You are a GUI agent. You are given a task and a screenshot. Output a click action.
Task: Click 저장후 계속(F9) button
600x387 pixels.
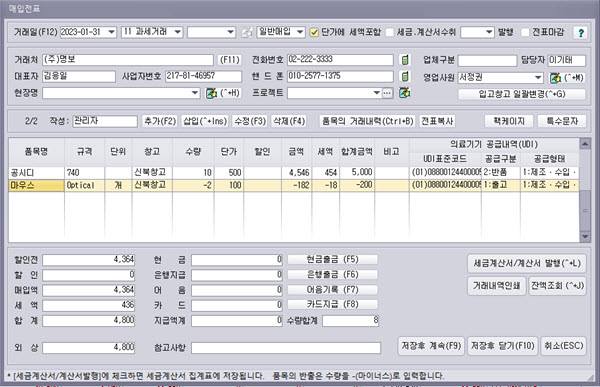(x=431, y=346)
